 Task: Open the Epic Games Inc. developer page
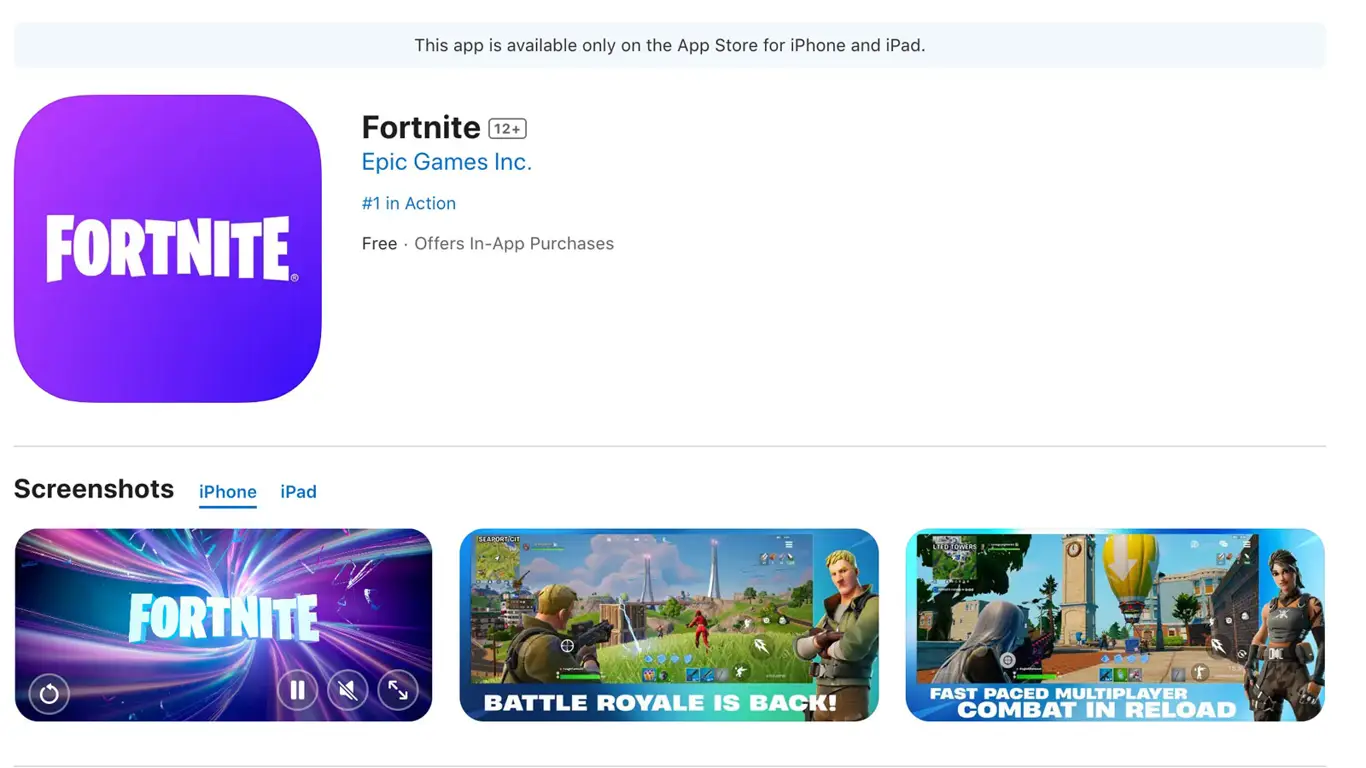pos(447,162)
